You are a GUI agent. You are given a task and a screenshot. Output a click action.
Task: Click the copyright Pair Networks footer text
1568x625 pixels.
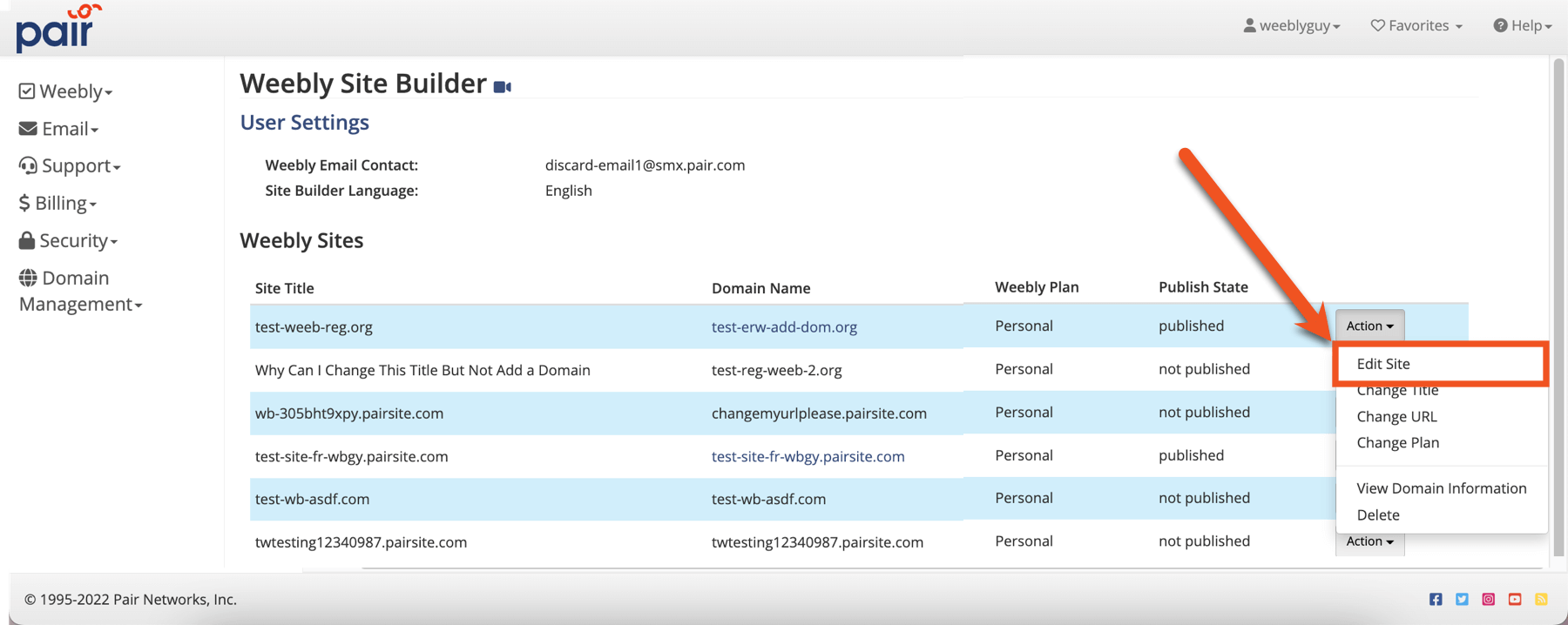(131, 599)
